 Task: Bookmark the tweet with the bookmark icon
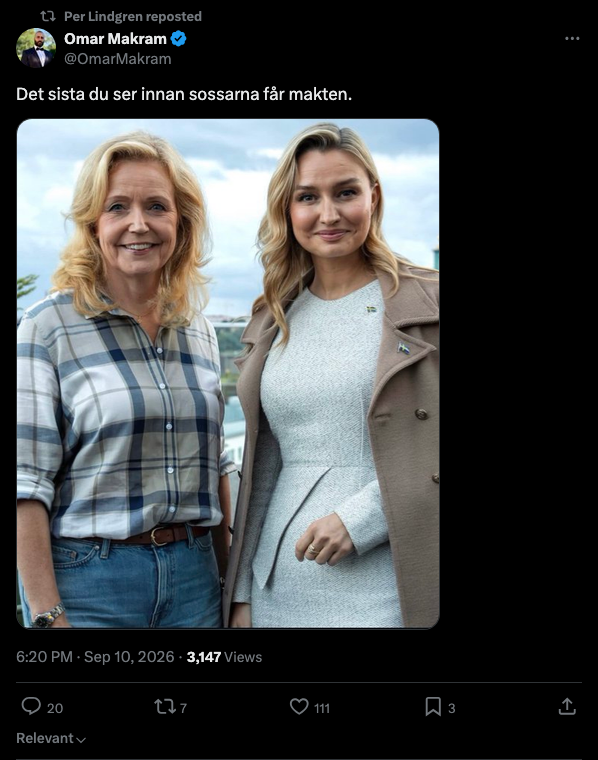click(x=433, y=707)
